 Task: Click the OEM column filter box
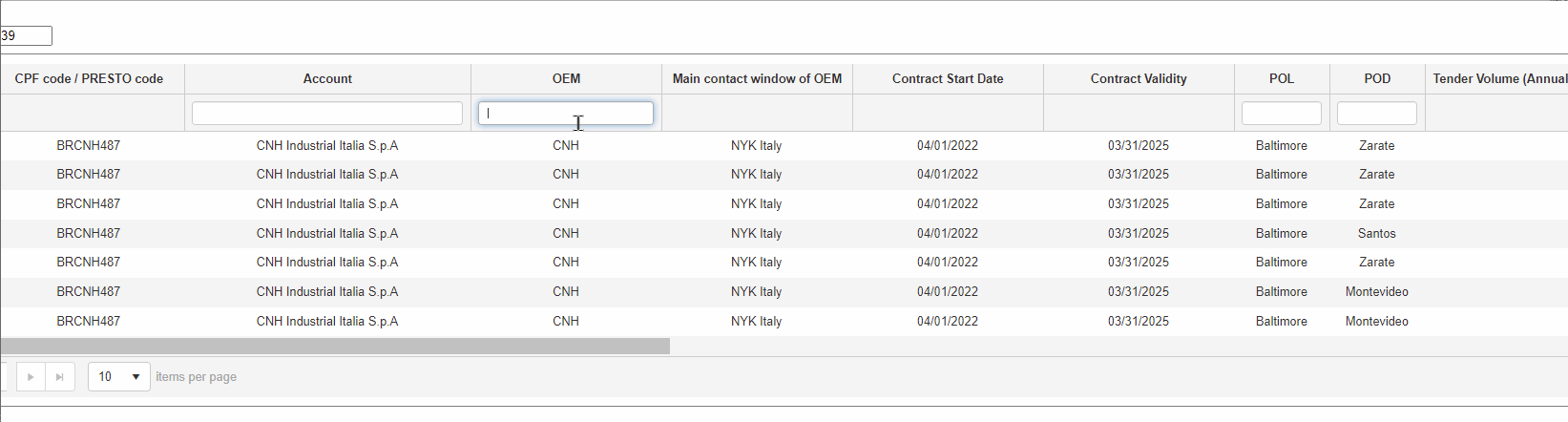click(x=565, y=113)
